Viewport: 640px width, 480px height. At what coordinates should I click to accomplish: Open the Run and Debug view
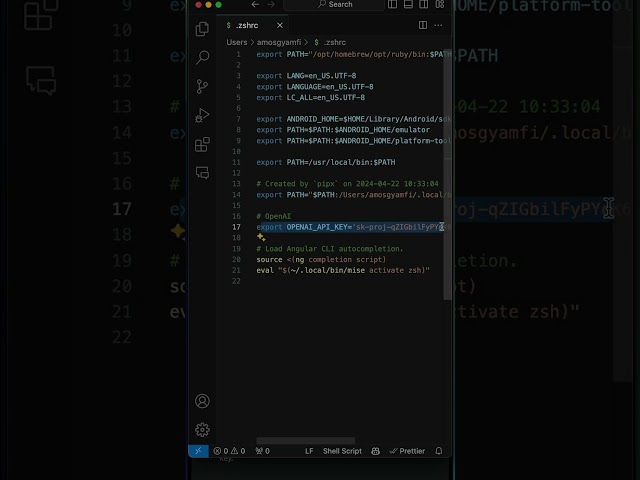[202, 116]
